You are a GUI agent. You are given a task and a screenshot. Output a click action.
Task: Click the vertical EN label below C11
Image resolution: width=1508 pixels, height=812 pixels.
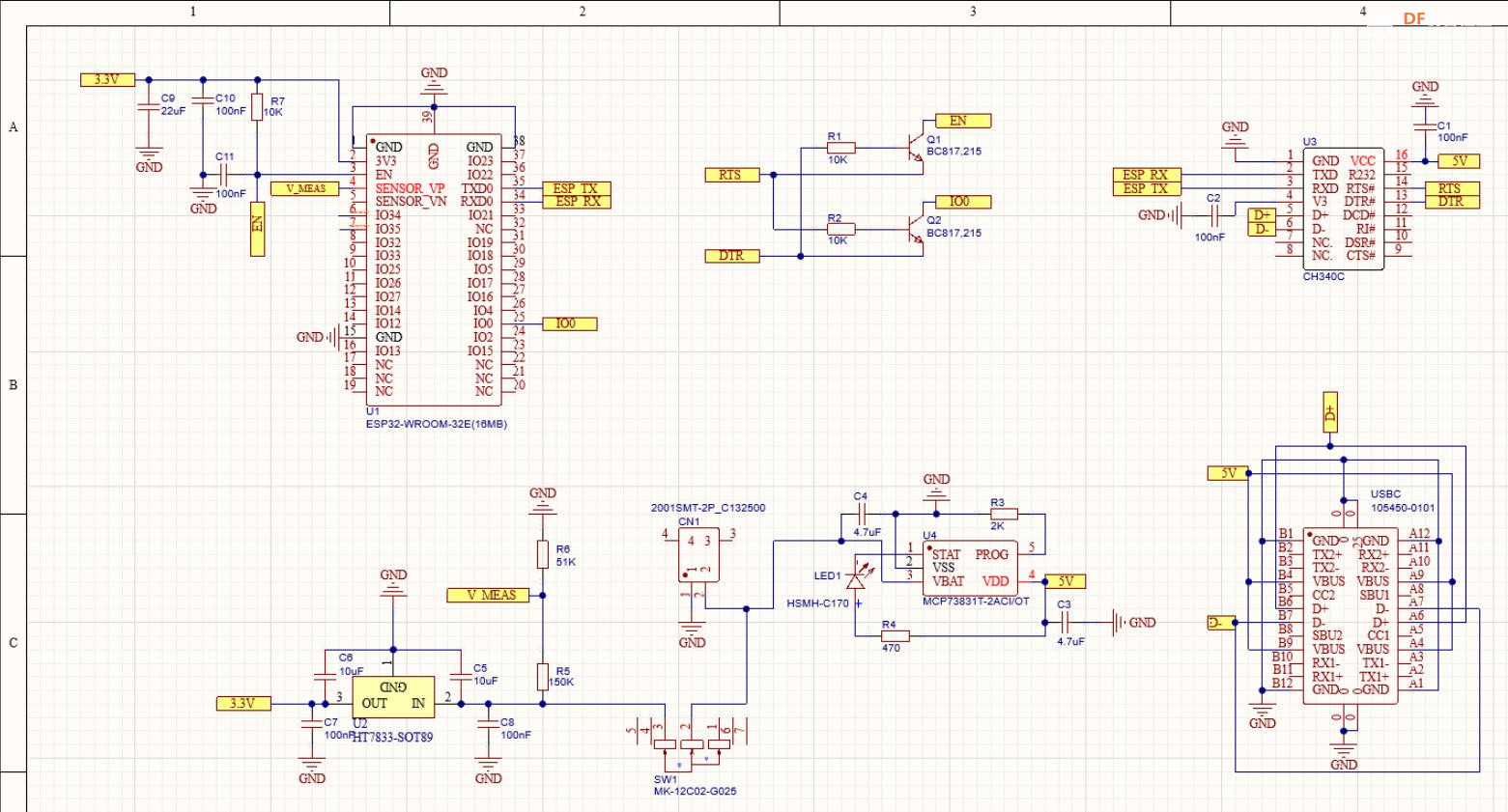coord(257,229)
